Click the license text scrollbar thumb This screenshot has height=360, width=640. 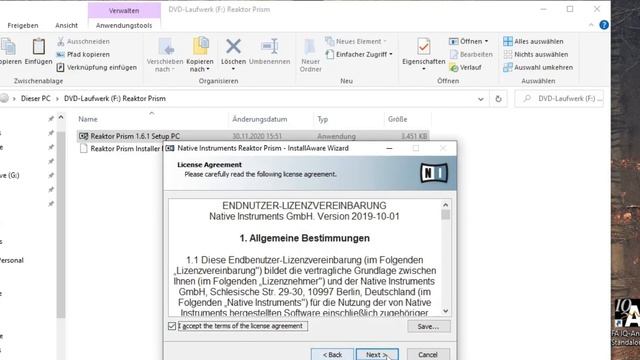[445, 215]
